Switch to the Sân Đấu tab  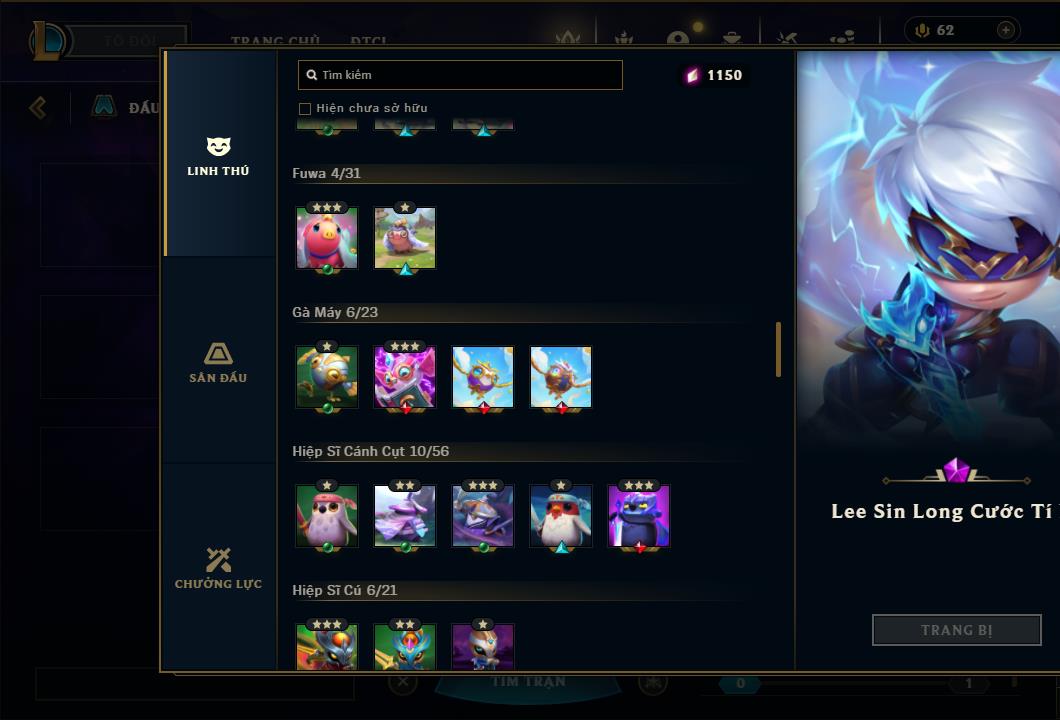218,363
